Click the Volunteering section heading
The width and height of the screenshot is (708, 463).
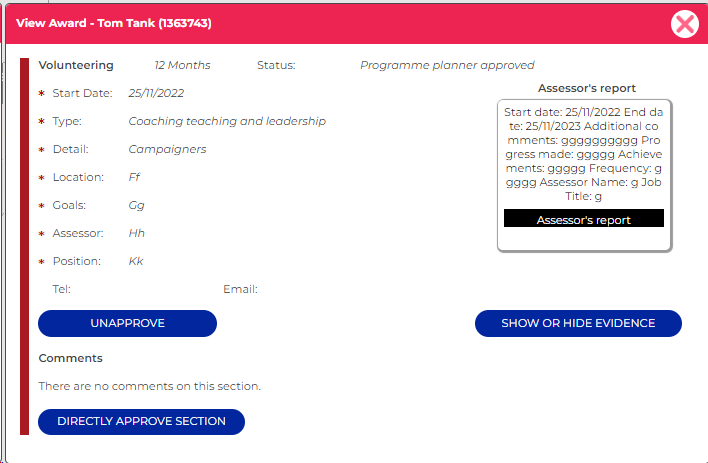pos(76,65)
